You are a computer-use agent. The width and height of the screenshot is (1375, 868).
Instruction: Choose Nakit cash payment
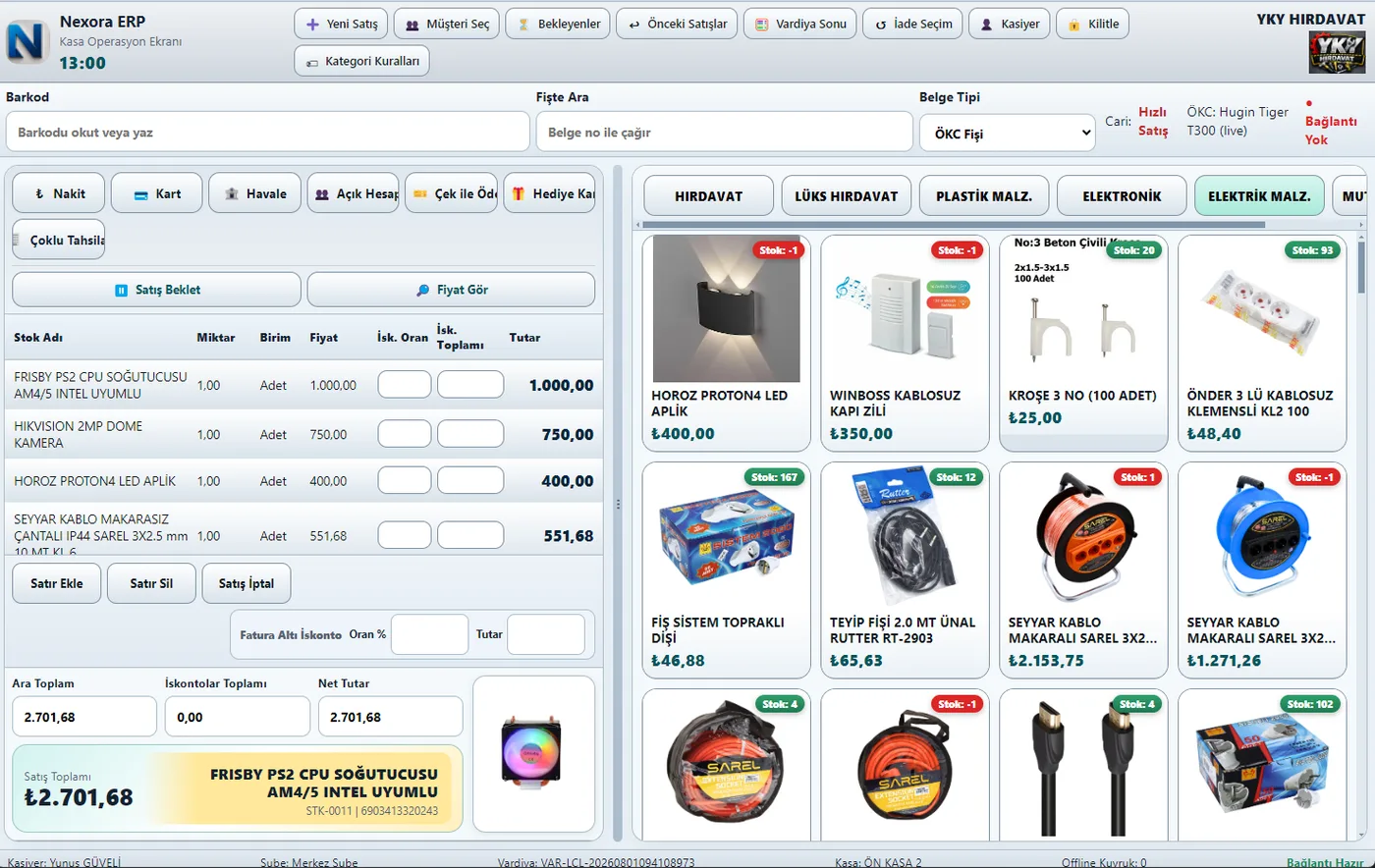tap(59, 193)
